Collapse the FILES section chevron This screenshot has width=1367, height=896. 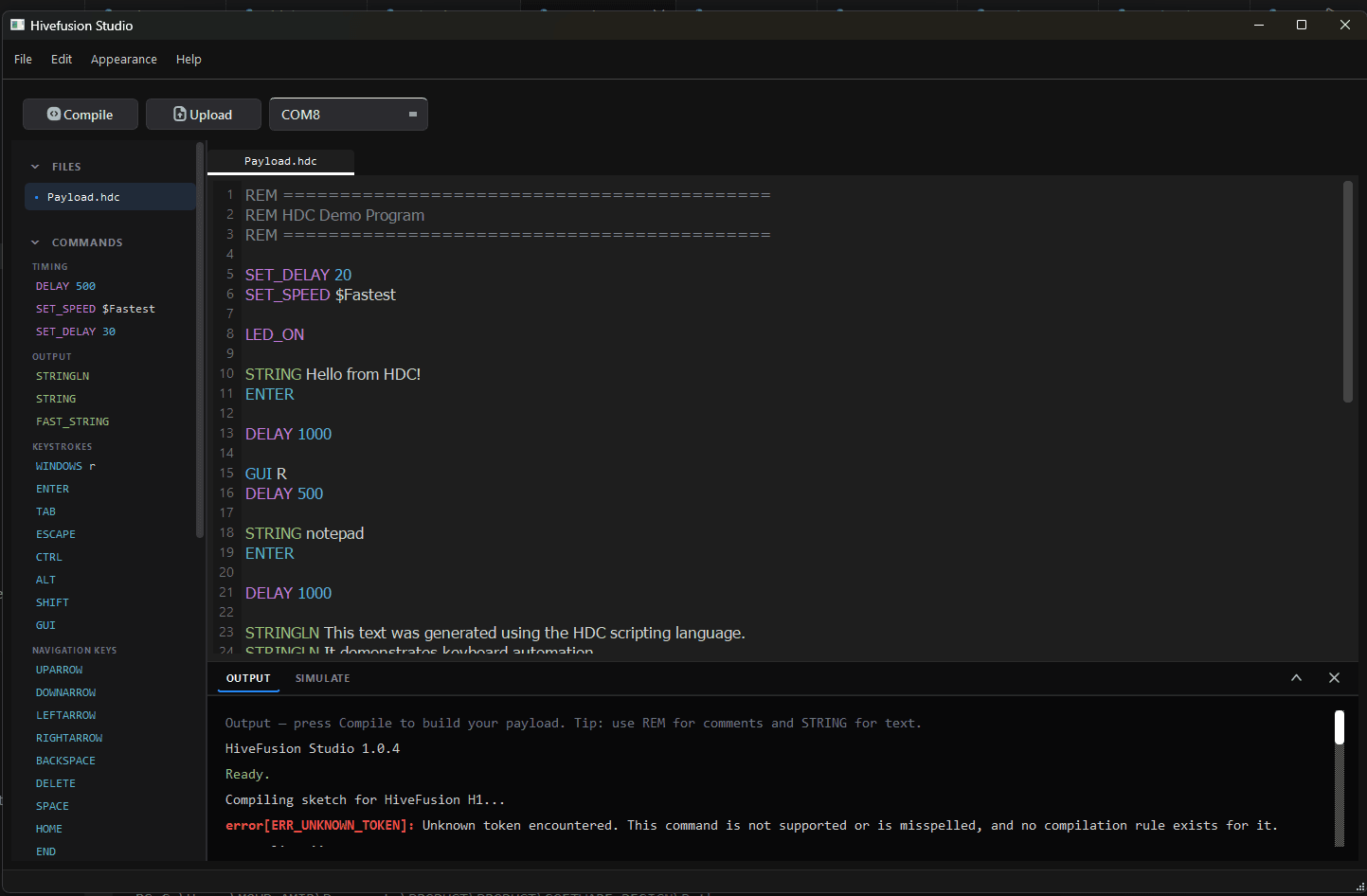[35, 167]
